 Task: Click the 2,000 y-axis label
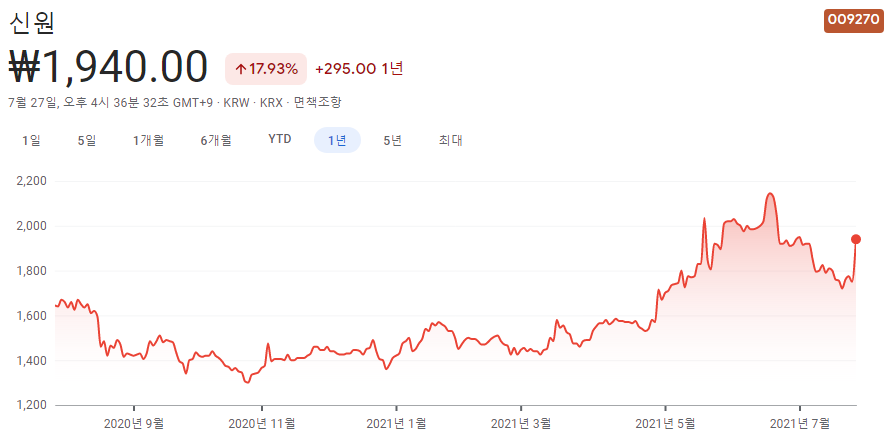click(x=31, y=227)
